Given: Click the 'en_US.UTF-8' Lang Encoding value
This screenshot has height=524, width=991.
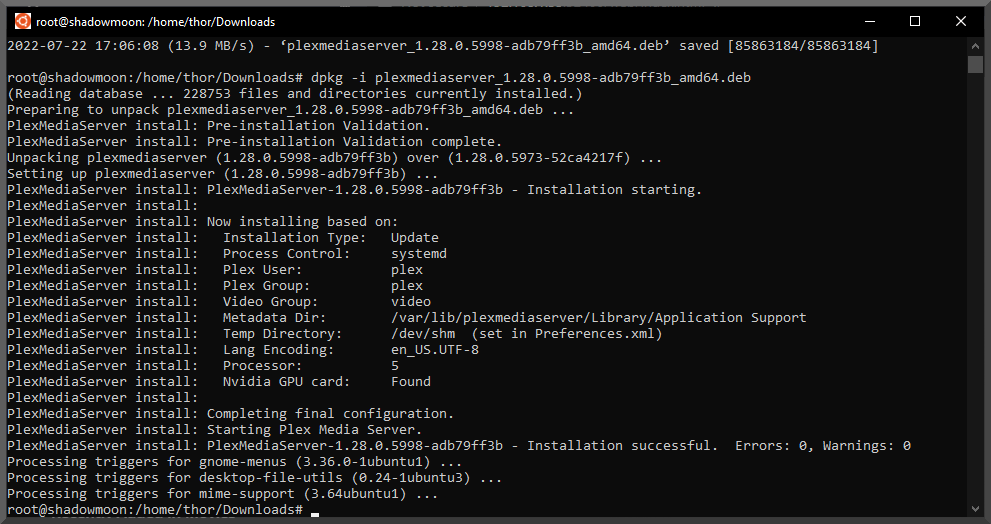Looking at the screenshot, I should click(x=435, y=350).
